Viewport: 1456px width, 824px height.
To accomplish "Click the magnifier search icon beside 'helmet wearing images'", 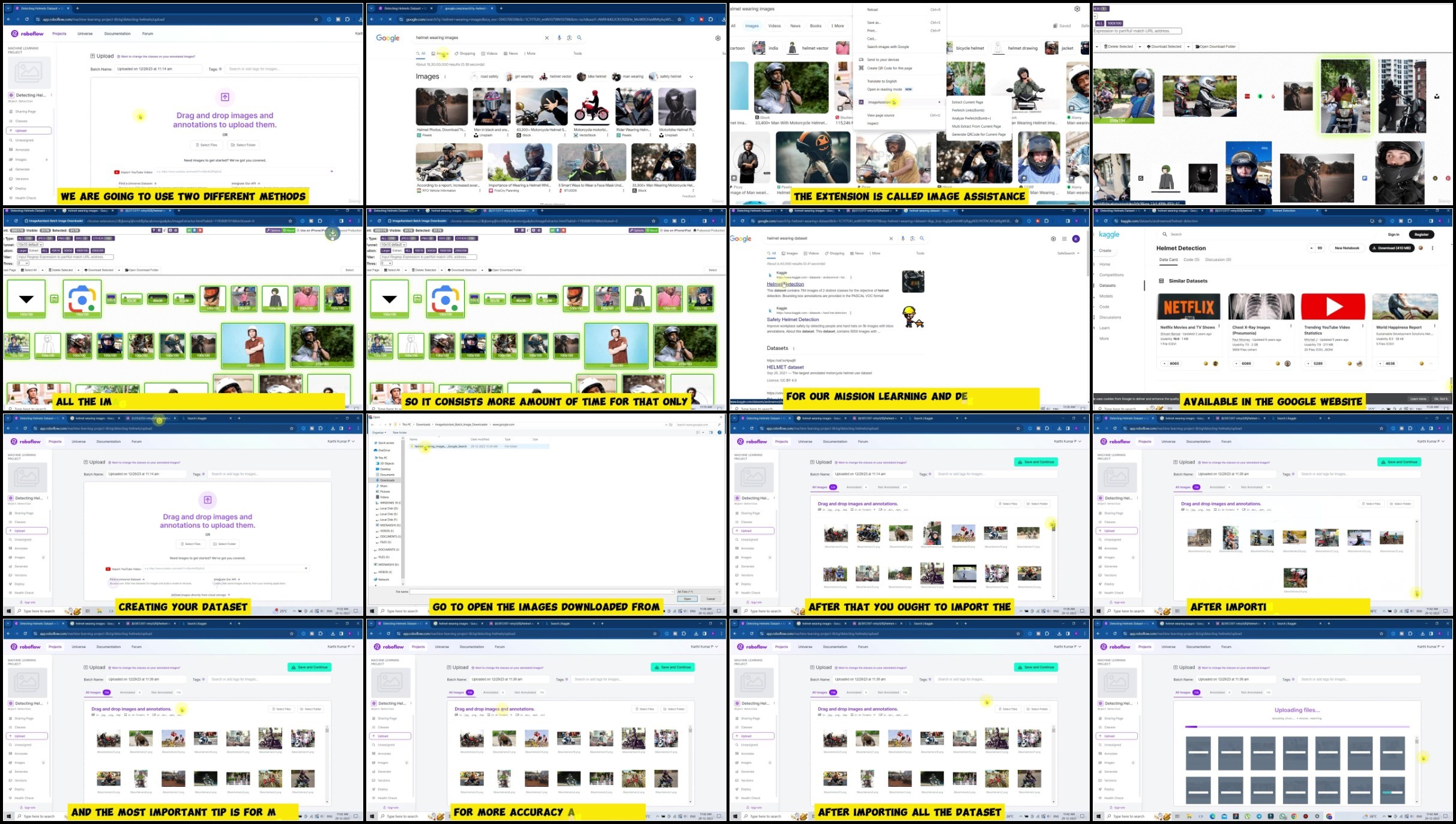I will (579, 38).
